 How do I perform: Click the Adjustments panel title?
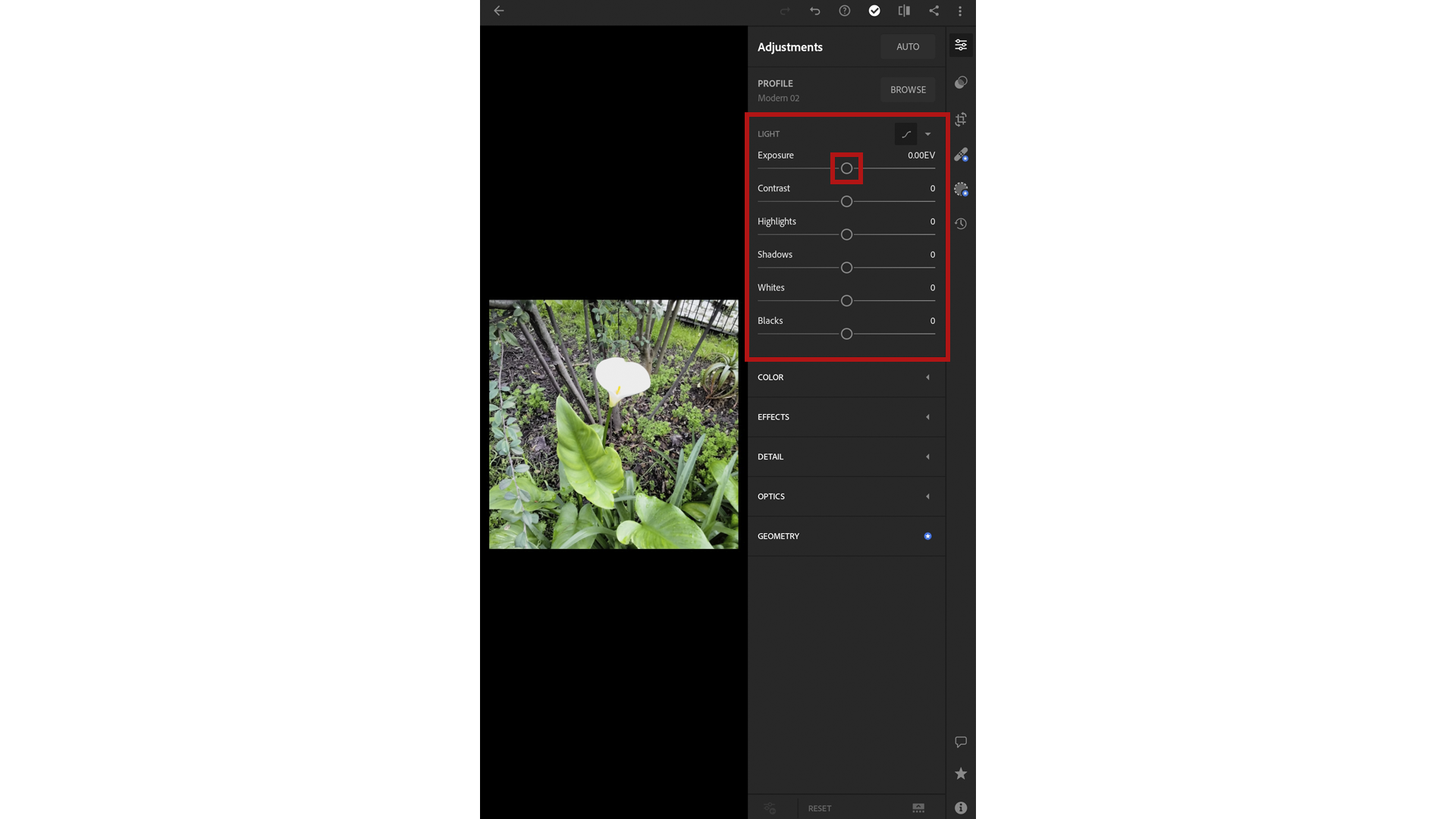pyautogui.click(x=789, y=47)
